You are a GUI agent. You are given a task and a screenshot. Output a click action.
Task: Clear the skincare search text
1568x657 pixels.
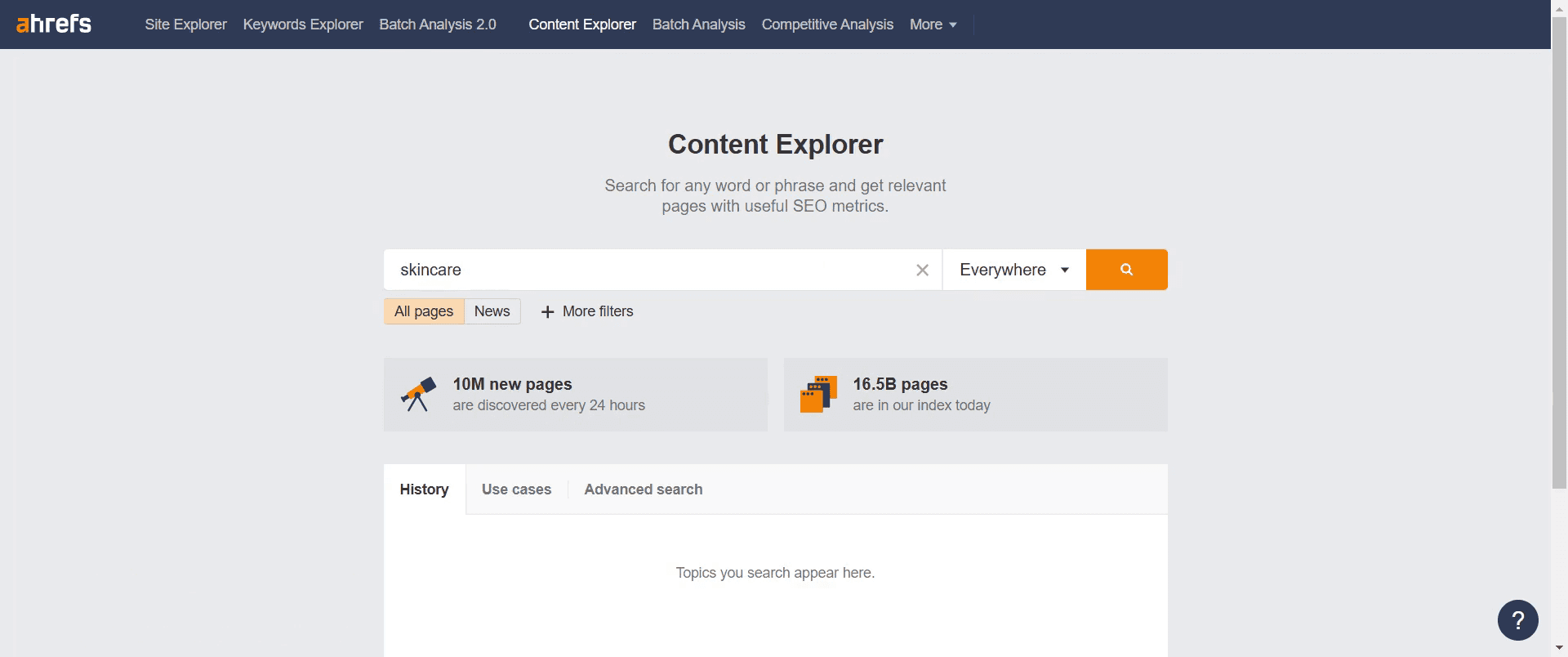tap(922, 270)
